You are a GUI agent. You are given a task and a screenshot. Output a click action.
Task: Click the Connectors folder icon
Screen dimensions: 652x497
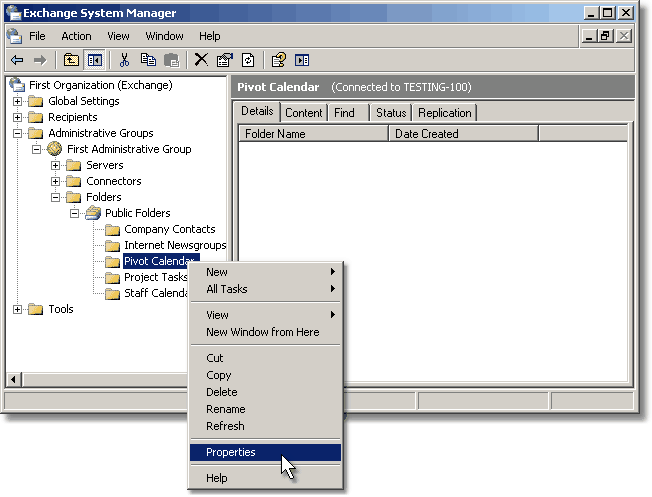pos(74,181)
